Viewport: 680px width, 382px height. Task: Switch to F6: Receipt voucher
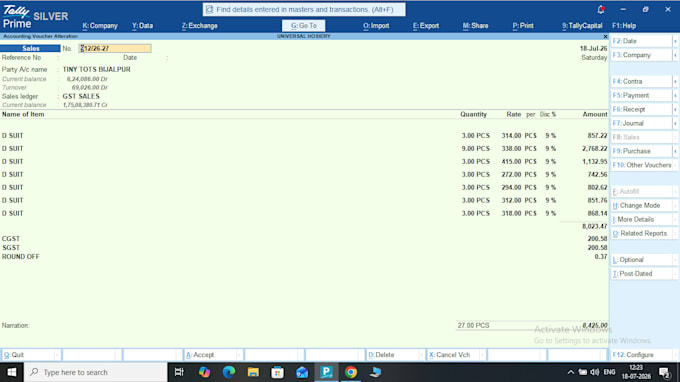[641, 109]
